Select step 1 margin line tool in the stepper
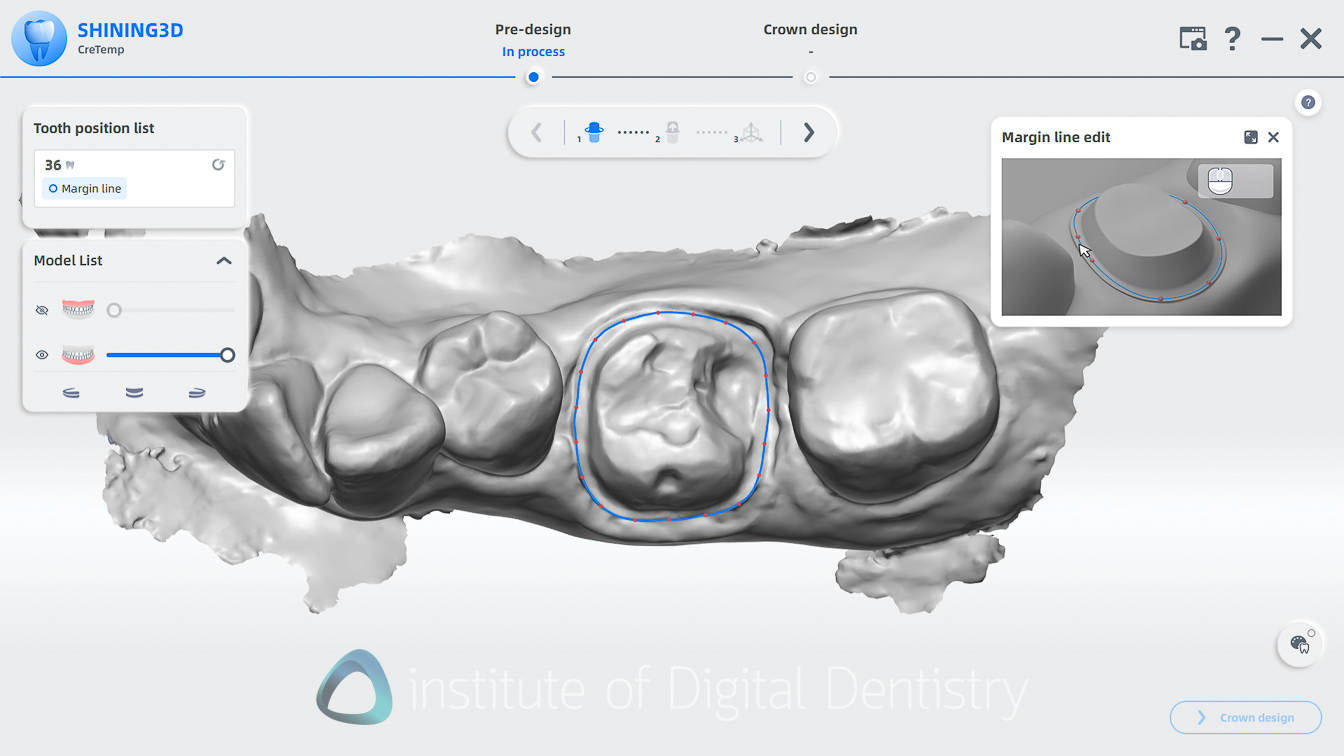This screenshot has height=756, width=1344. [x=593, y=131]
